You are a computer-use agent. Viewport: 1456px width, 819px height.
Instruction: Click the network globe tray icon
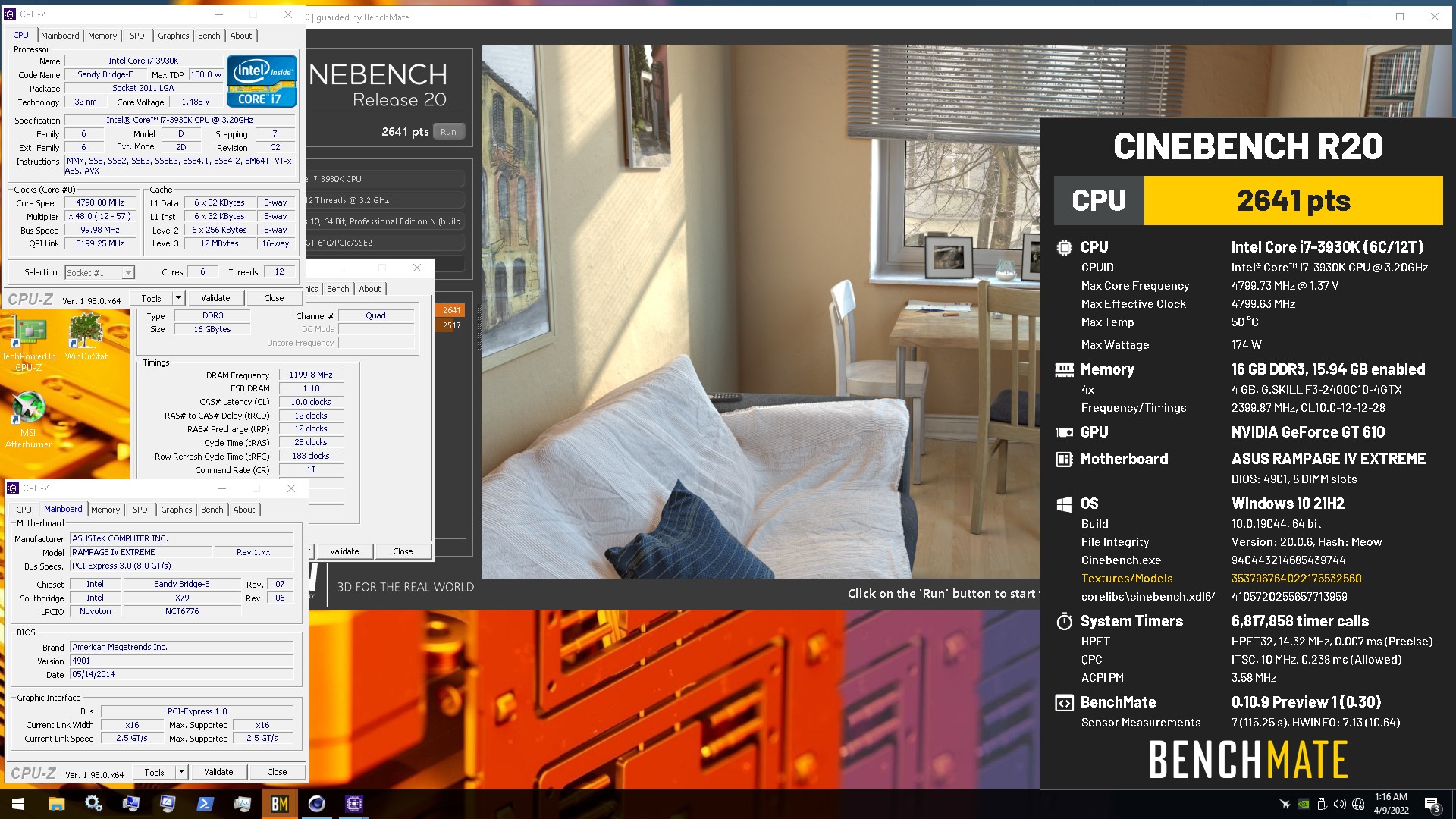click(x=1358, y=804)
